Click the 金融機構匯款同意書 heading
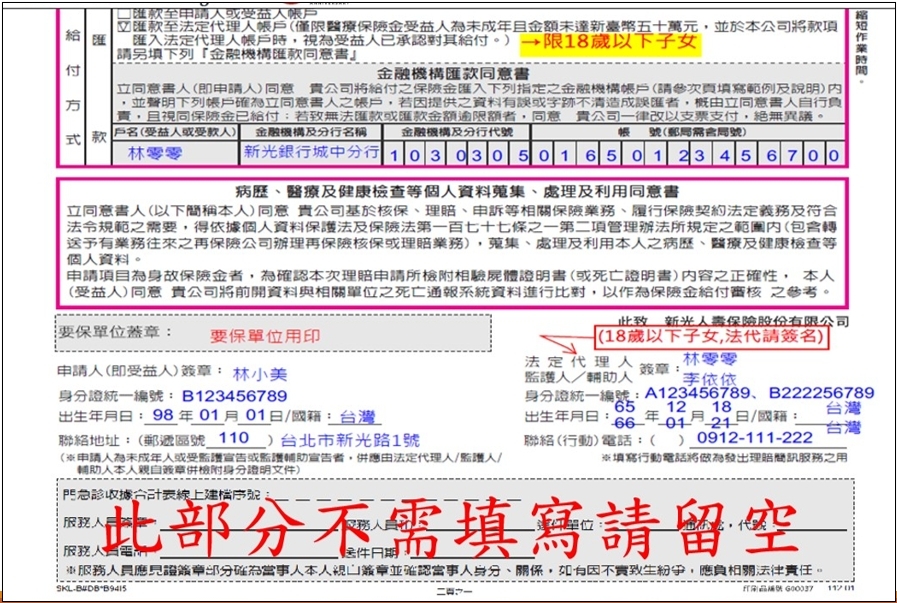897x603 pixels. tap(453, 74)
